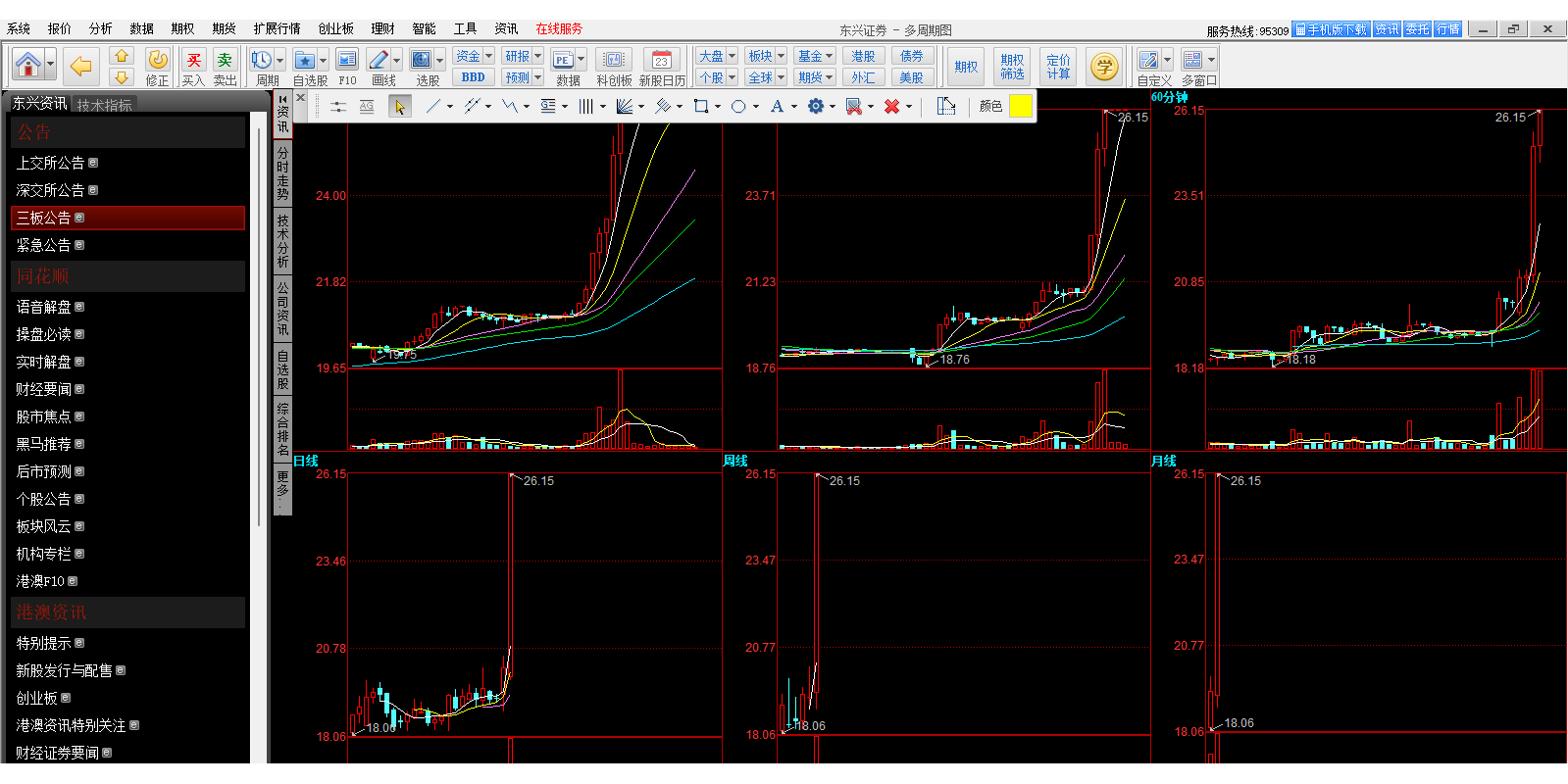Select the arrow pointer drawing tool

click(x=399, y=106)
